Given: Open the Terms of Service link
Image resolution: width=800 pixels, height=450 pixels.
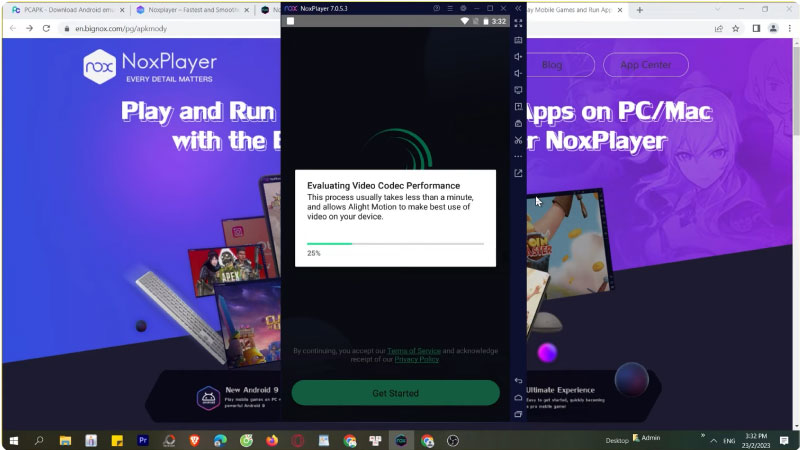Looking at the screenshot, I should coord(414,351).
